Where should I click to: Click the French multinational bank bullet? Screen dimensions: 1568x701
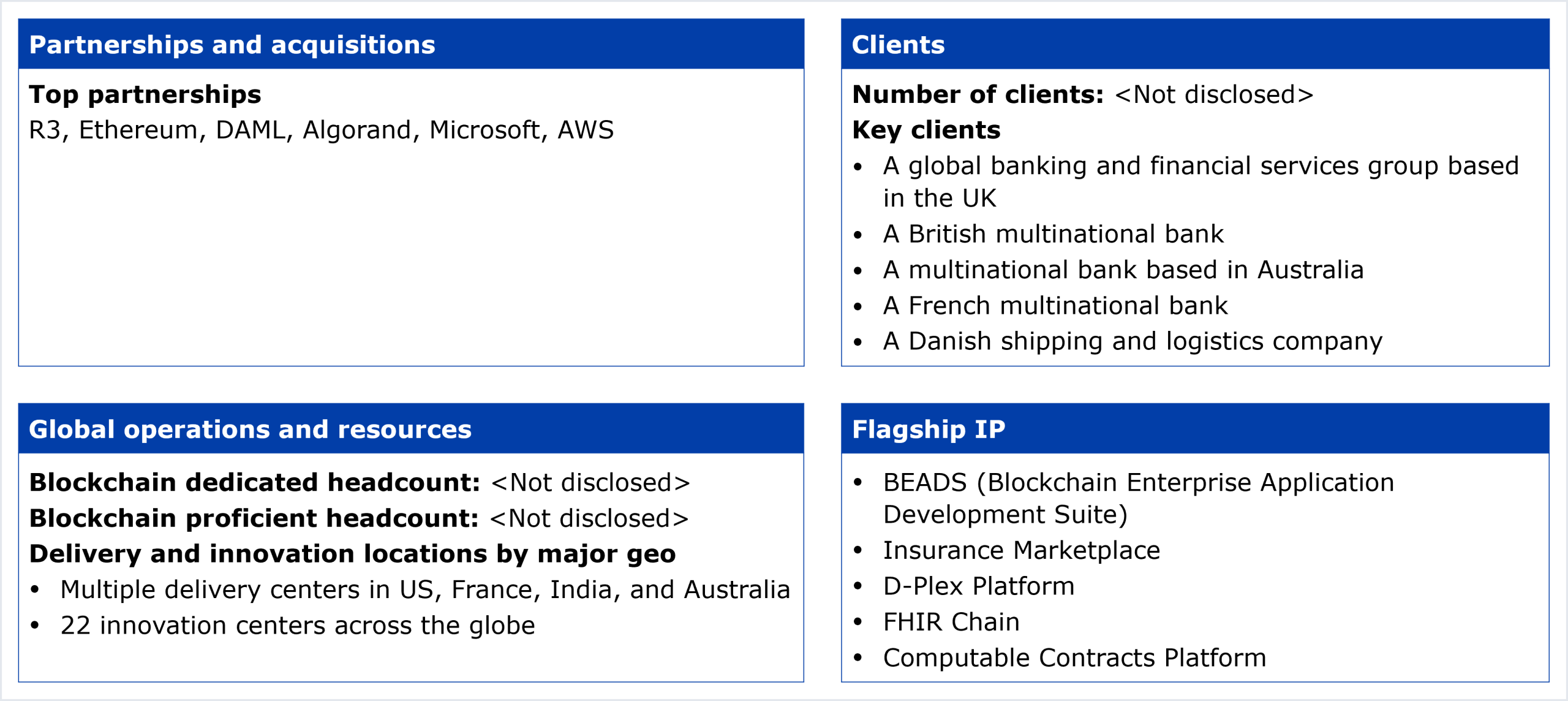pos(1055,305)
